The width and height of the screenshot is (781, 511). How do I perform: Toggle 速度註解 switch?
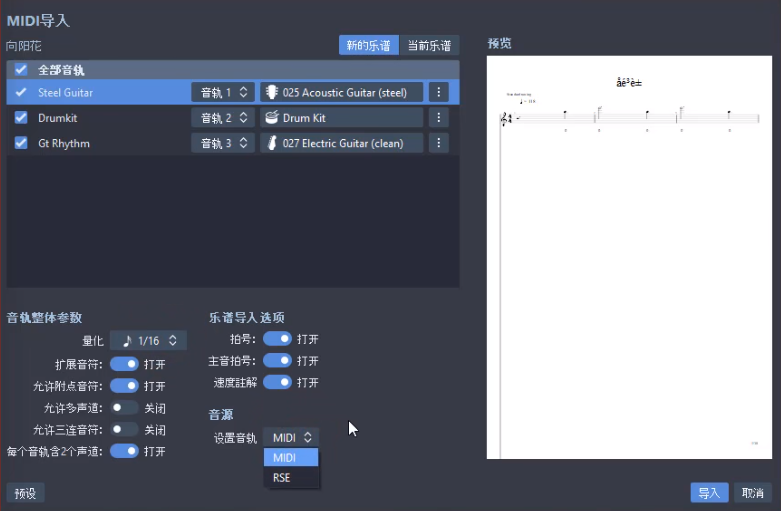click(x=277, y=382)
